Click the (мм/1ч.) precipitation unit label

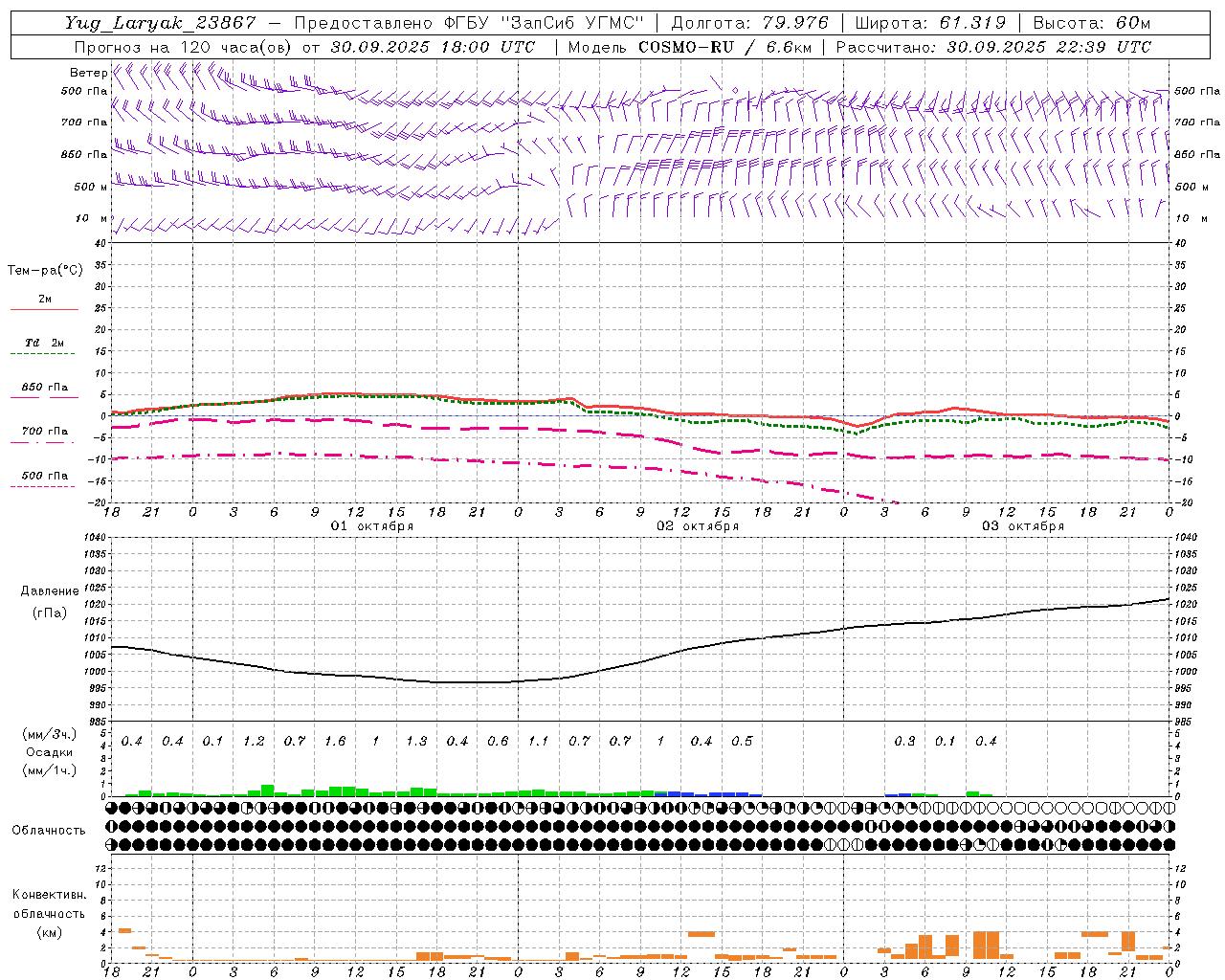[50, 771]
